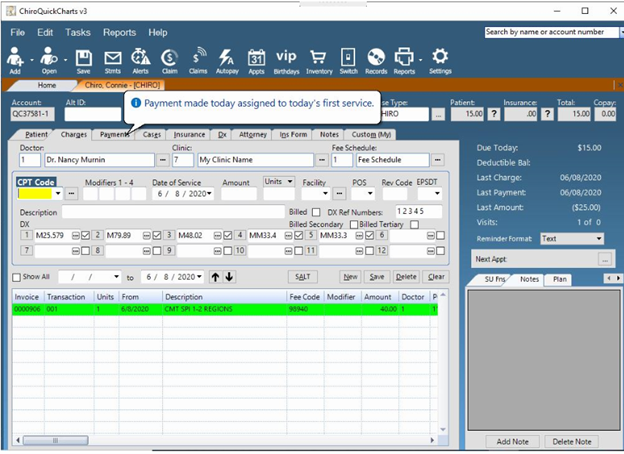The image size is (624, 454).
Task: Click the Switch toolbar icon
Action: 349,61
